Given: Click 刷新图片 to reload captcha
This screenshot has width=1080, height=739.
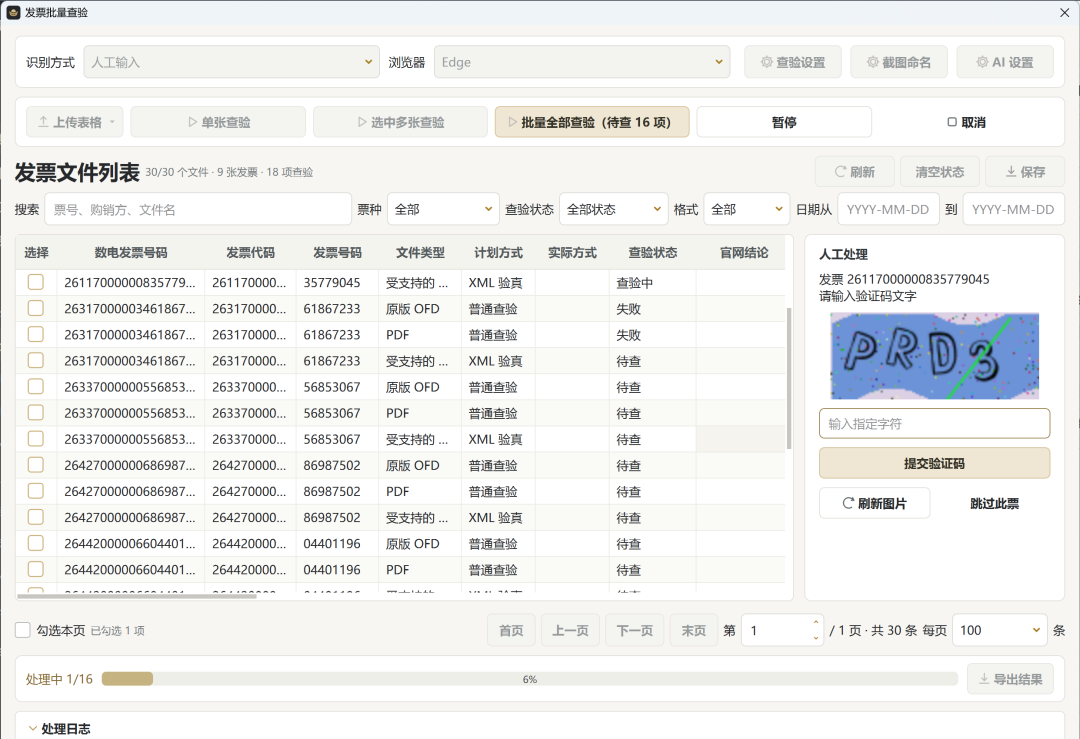Looking at the screenshot, I should pyautogui.click(x=874, y=503).
